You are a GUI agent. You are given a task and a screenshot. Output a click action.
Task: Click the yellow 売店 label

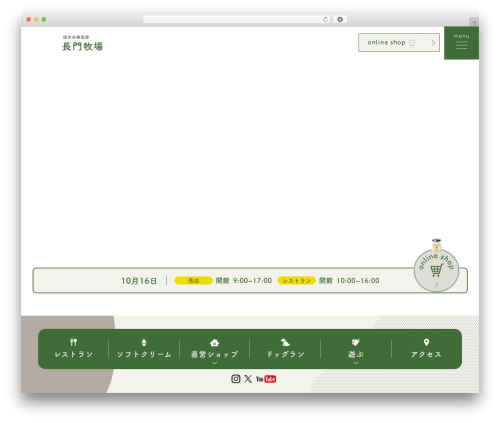193,281
